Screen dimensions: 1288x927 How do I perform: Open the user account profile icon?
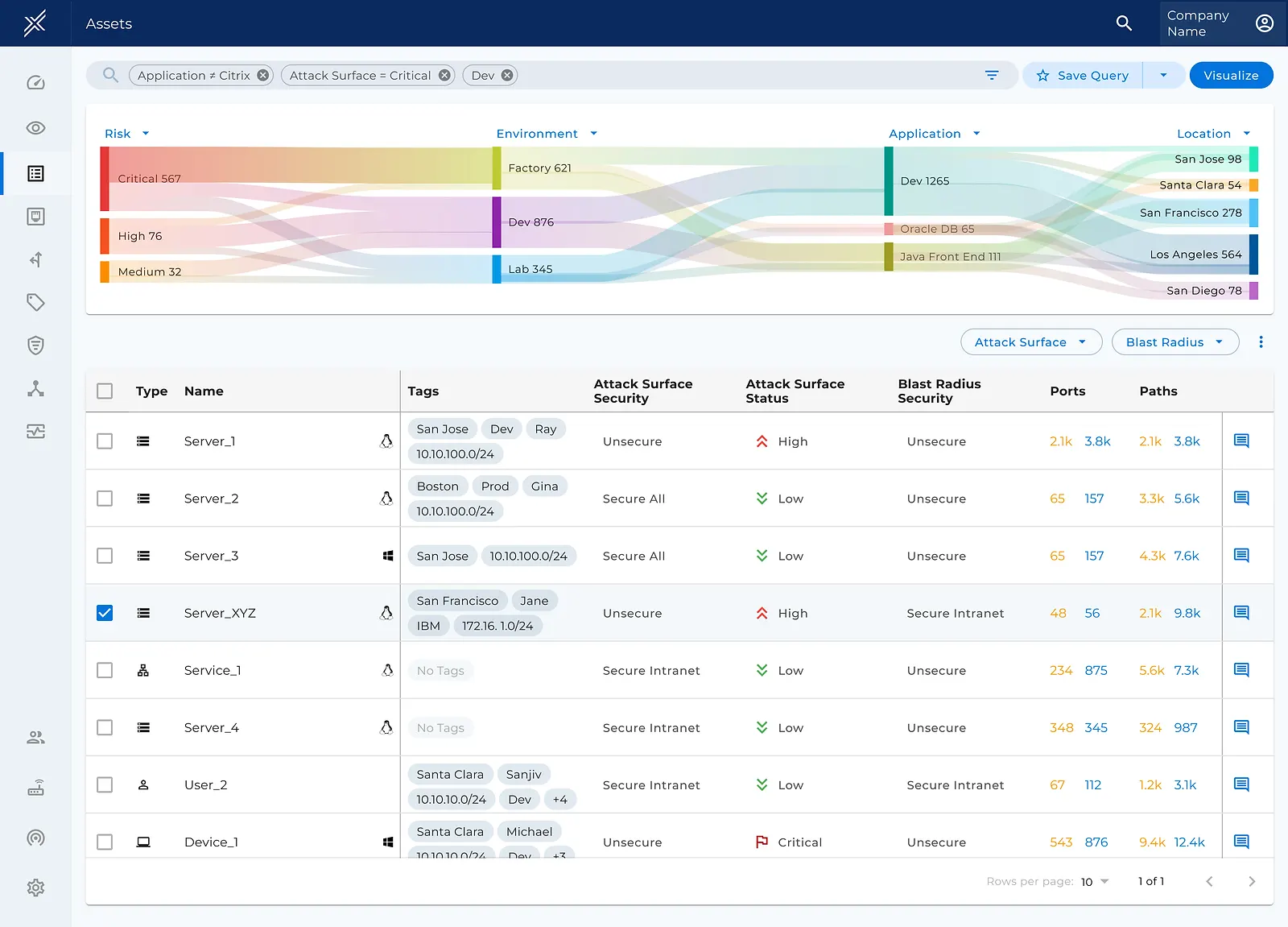click(1265, 23)
